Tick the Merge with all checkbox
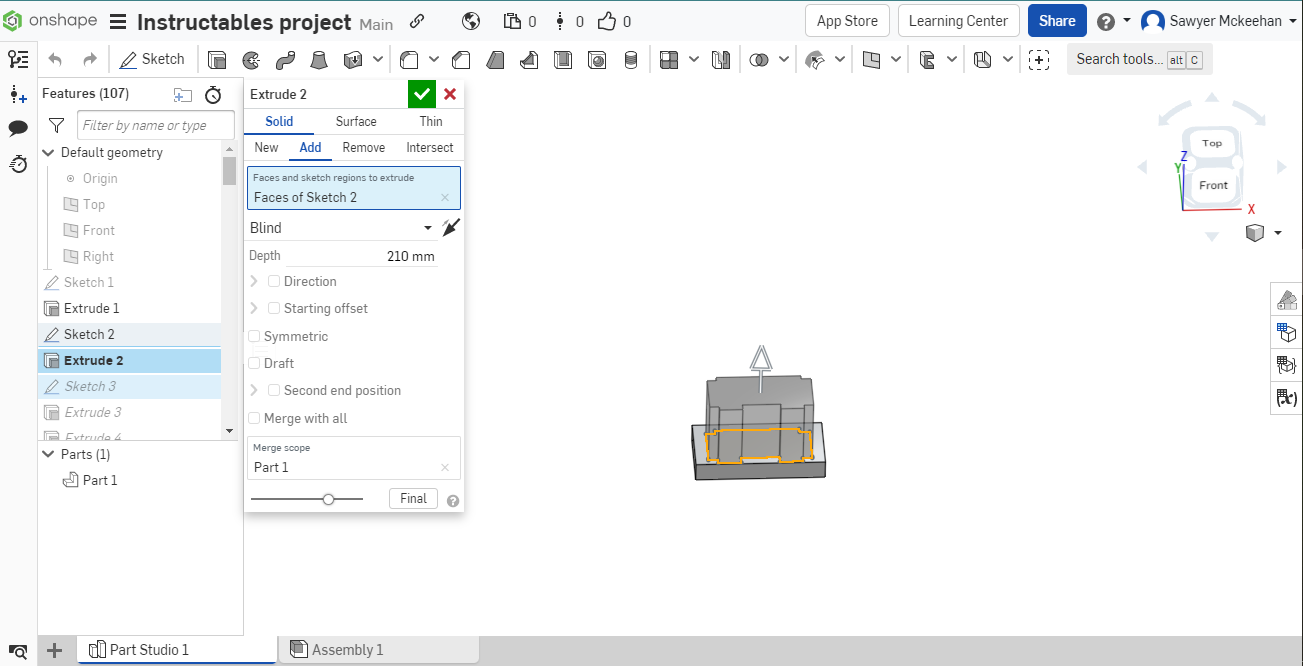The image size is (1303, 666). click(255, 419)
